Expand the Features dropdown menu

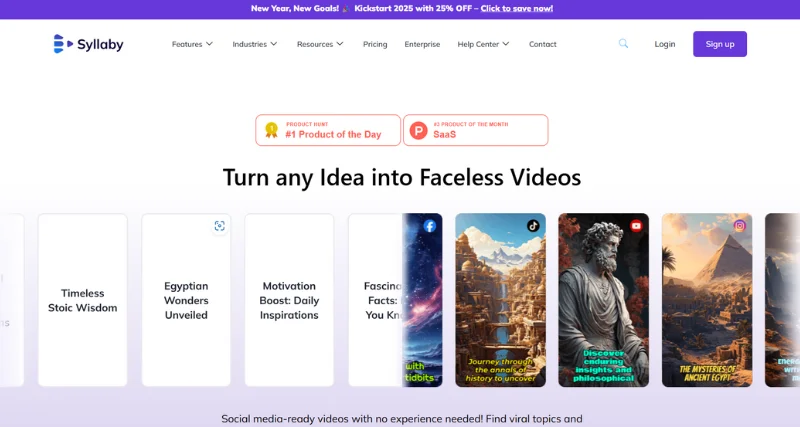click(x=192, y=44)
